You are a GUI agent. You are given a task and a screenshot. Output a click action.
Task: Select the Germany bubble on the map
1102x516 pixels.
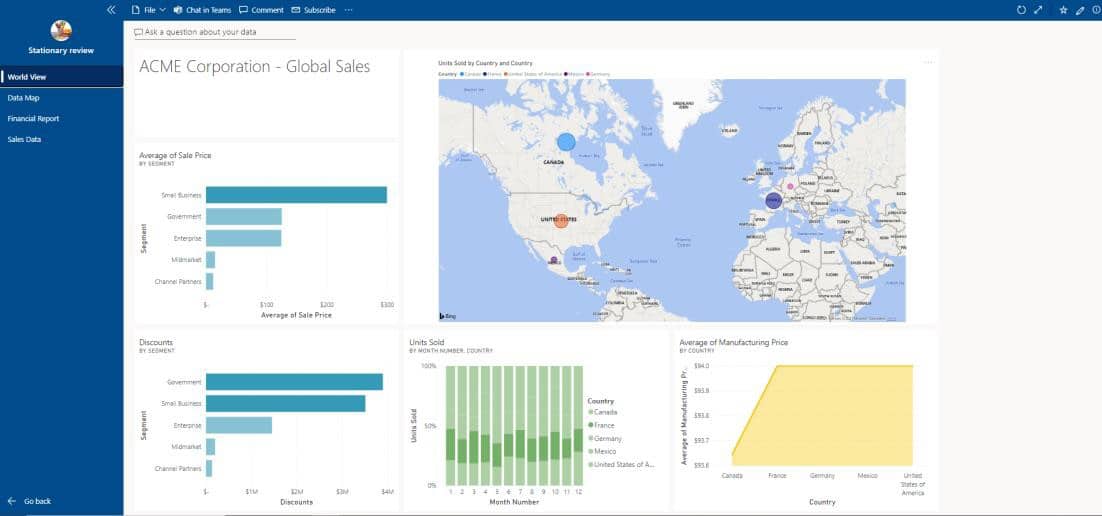[x=790, y=186]
